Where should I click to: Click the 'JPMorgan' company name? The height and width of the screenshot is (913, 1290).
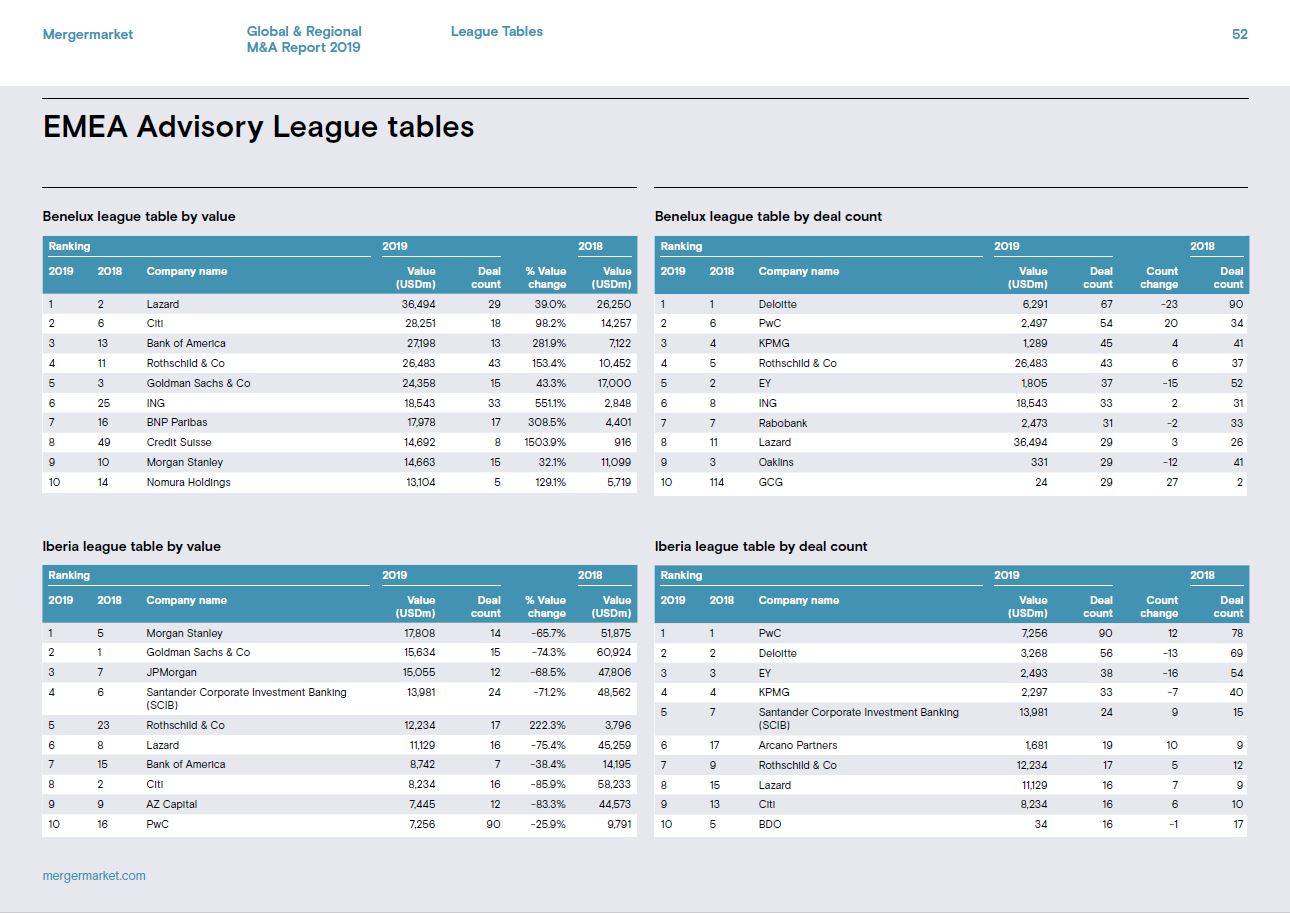(x=172, y=672)
